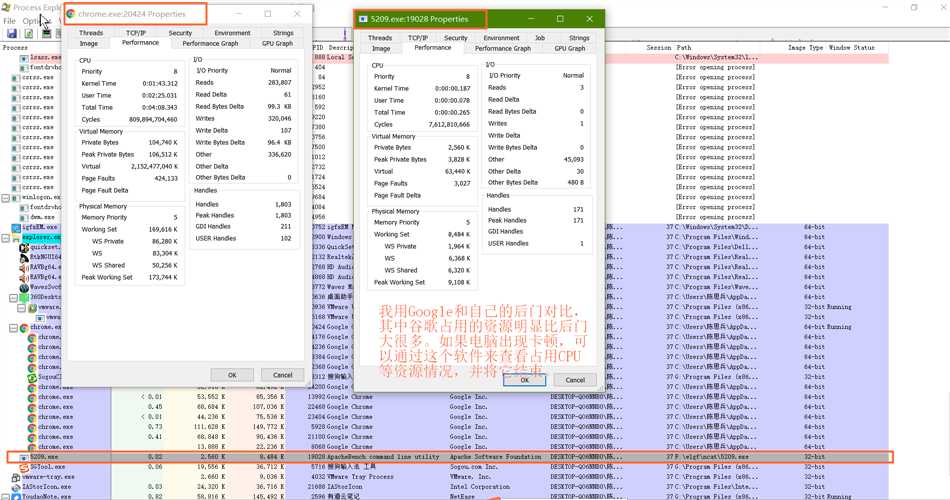Click the SogouCl process icon

pyautogui.click(x=32, y=377)
